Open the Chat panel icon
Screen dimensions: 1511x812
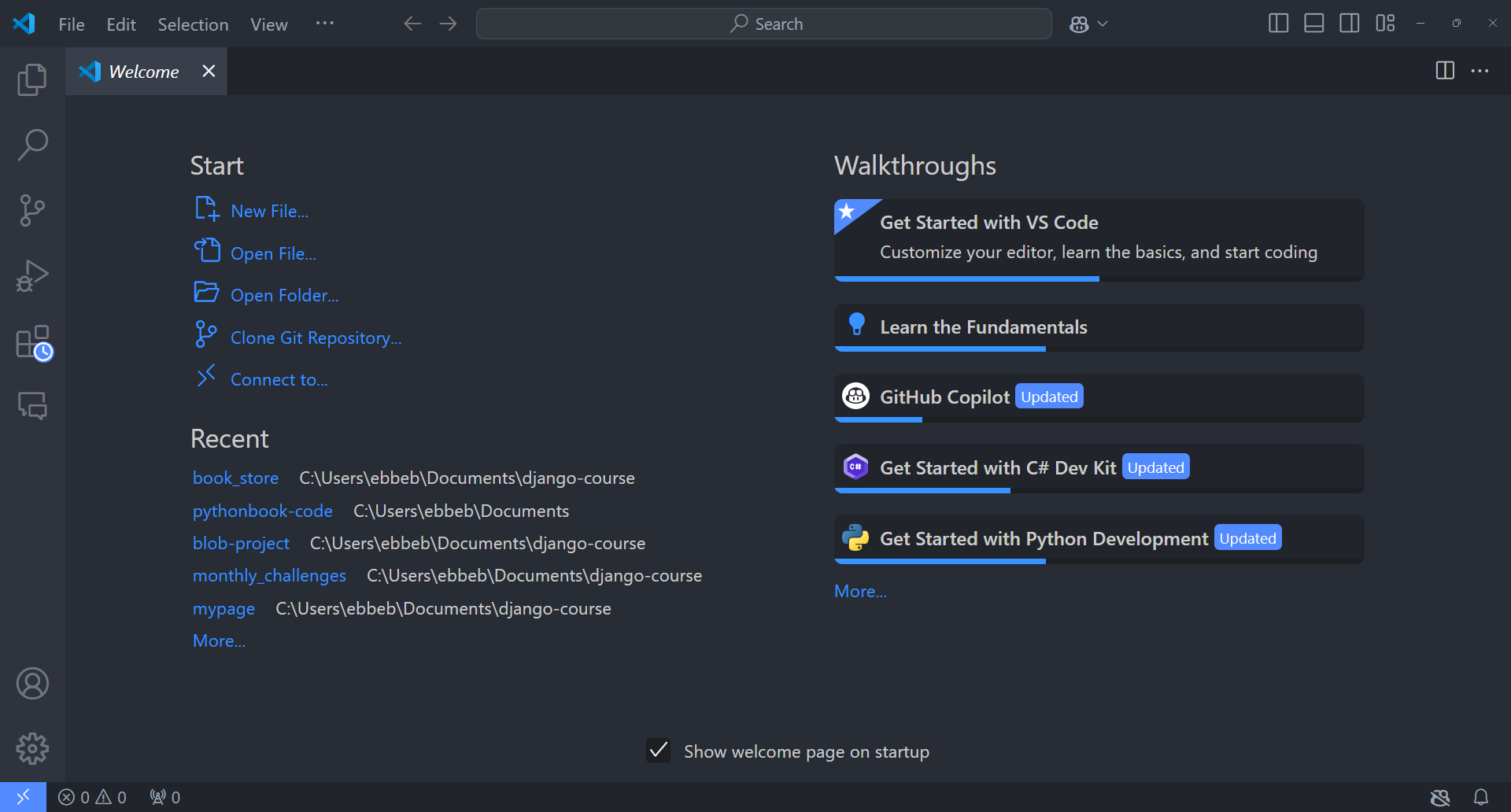pyautogui.click(x=32, y=406)
